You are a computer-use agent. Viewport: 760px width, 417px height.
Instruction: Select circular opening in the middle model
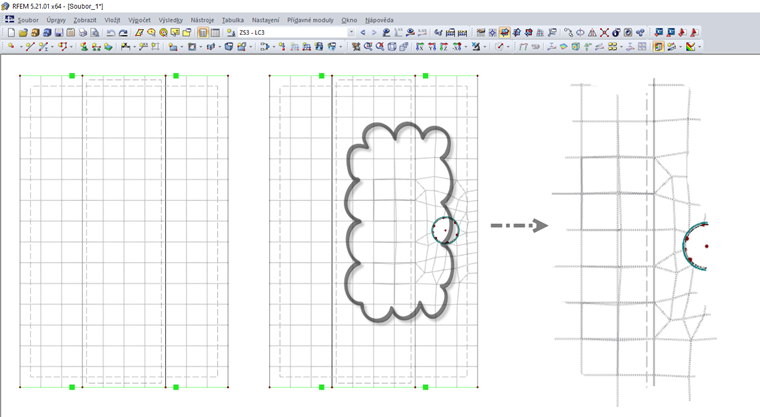[445, 230]
